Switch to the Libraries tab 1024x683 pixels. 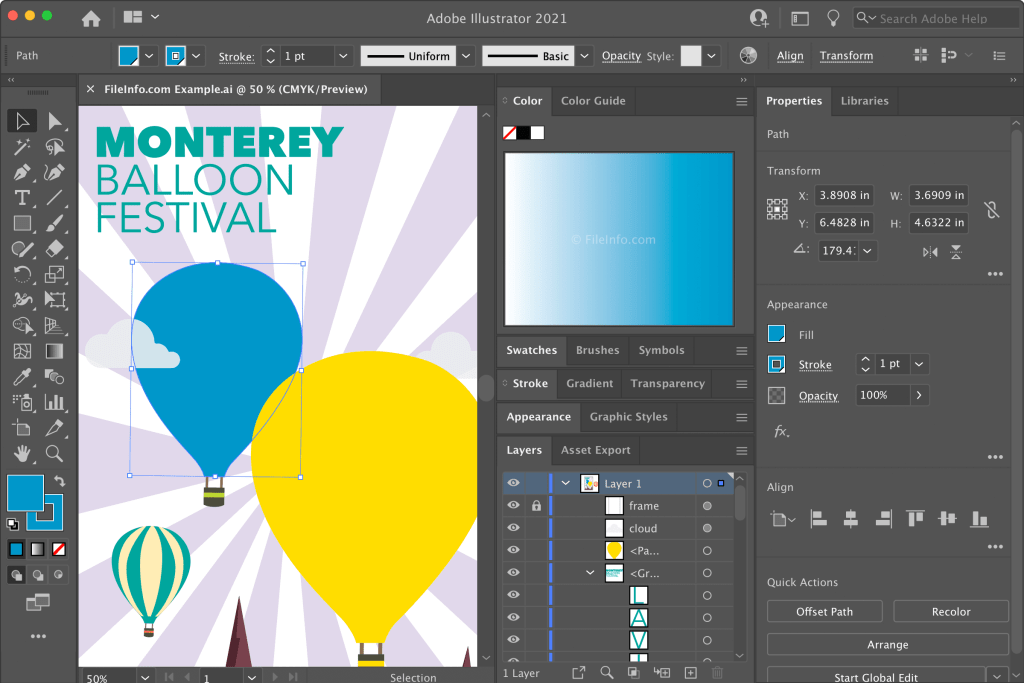pos(864,101)
